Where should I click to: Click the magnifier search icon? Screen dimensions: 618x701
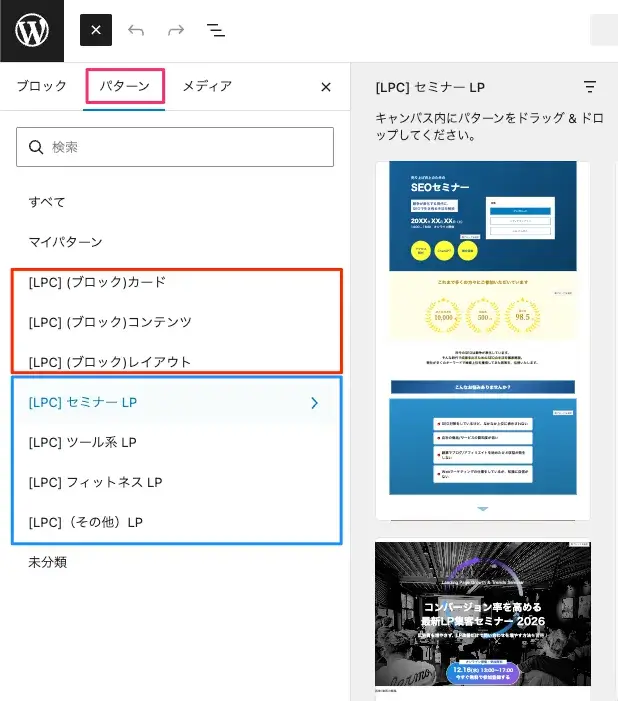click(36, 147)
